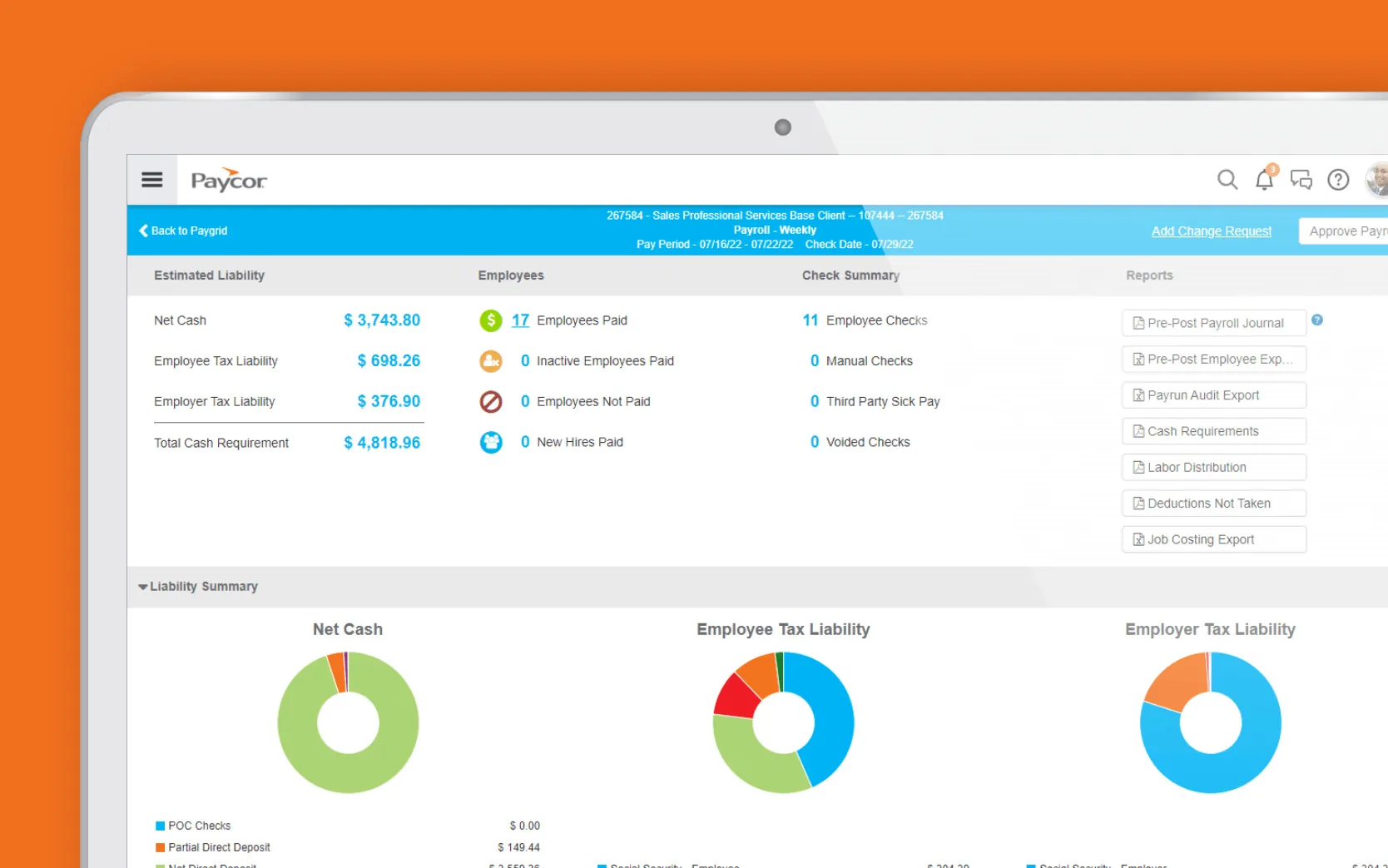Click the Partial Direct Deposit orange legend swatch

tap(160, 847)
